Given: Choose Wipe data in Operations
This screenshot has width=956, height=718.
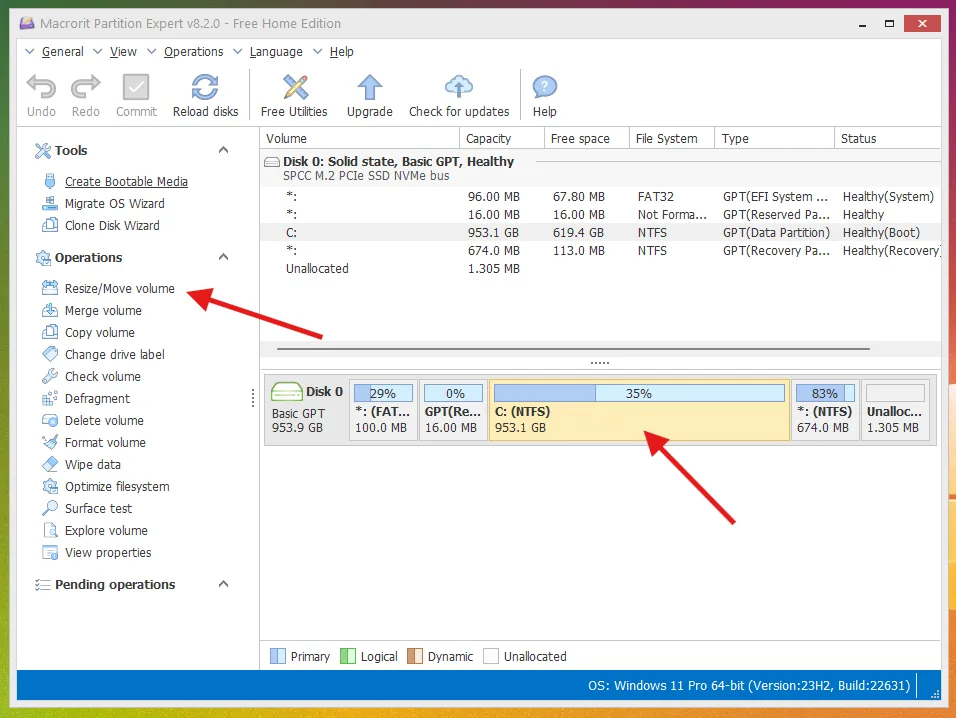Looking at the screenshot, I should pyautogui.click(x=92, y=465).
